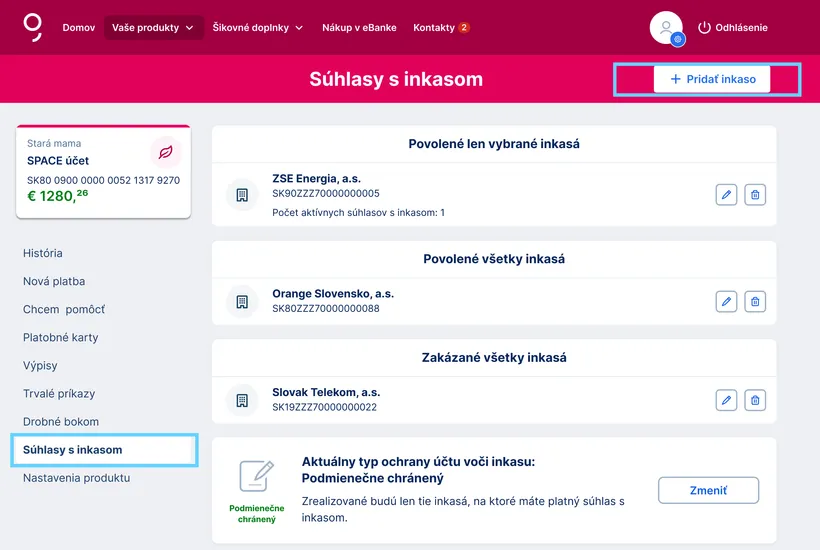
Task: Open História in the sidebar
Action: tap(43, 254)
